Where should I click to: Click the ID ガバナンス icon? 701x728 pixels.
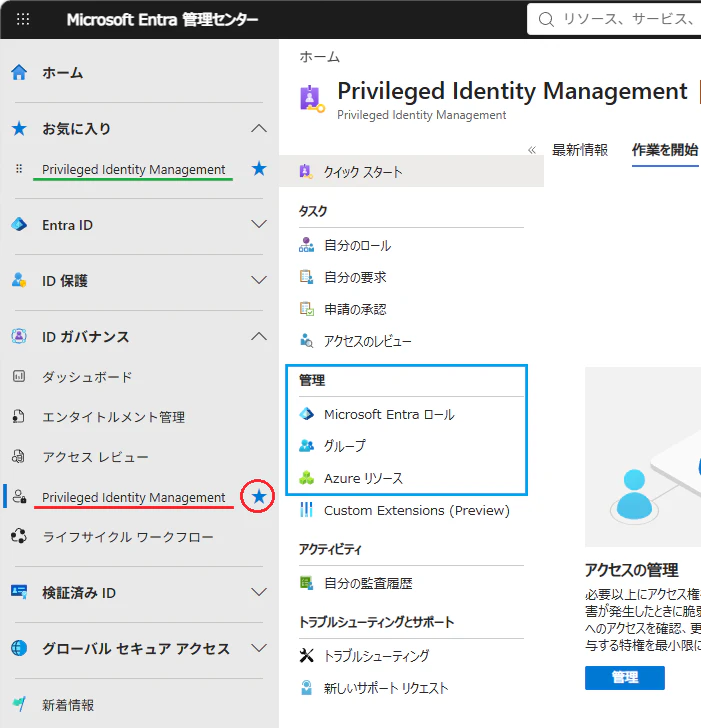click(x=19, y=336)
